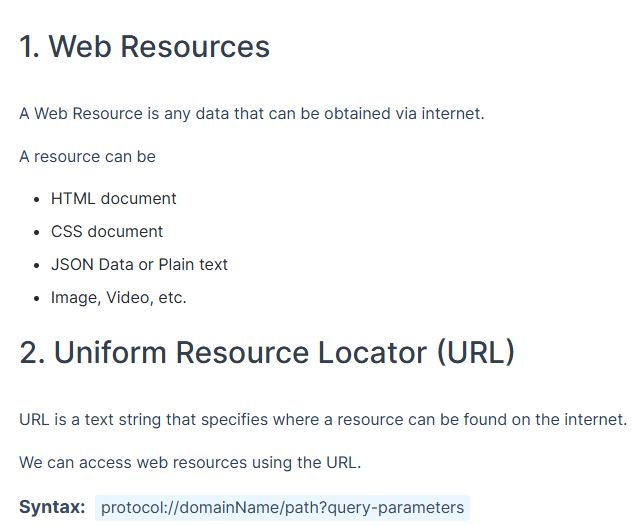The height and width of the screenshot is (525, 641).
Task: Click the word 'Locator' in the second heading
Action: tap(373, 352)
